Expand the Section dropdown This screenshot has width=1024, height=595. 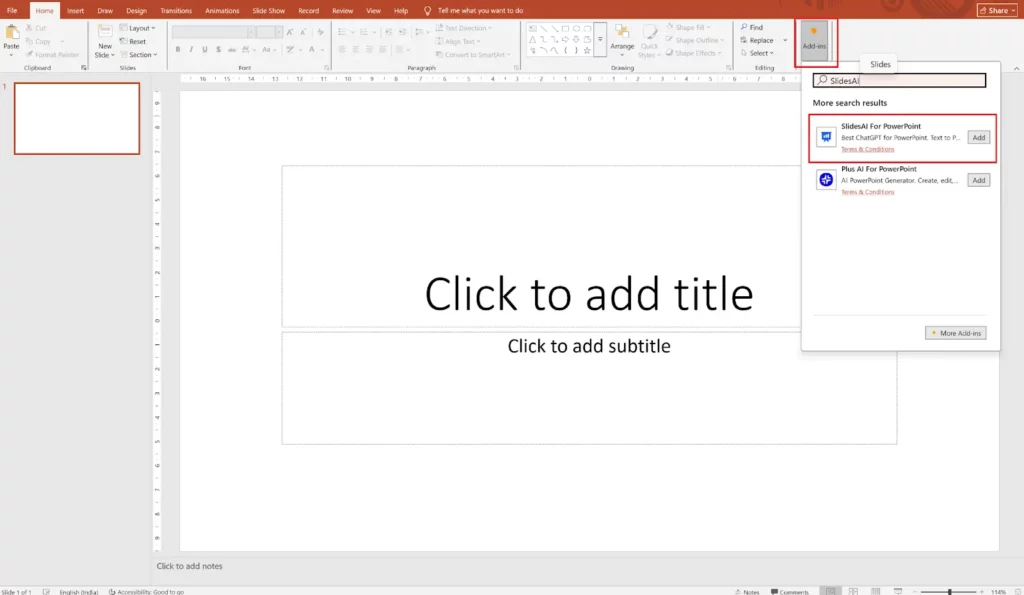140,54
